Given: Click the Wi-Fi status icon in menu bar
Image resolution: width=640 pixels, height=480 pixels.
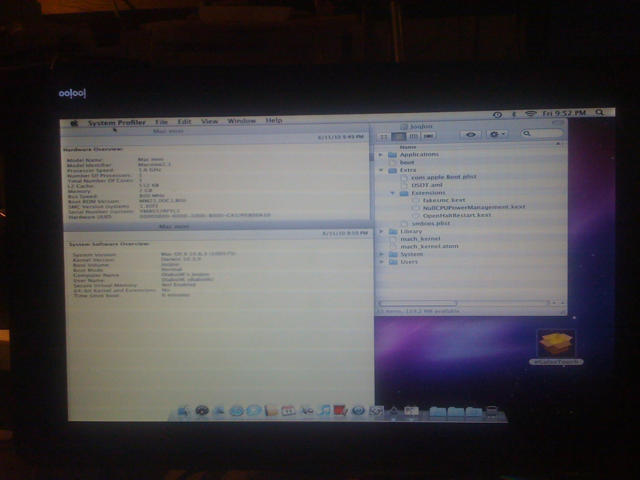Looking at the screenshot, I should 530,114.
